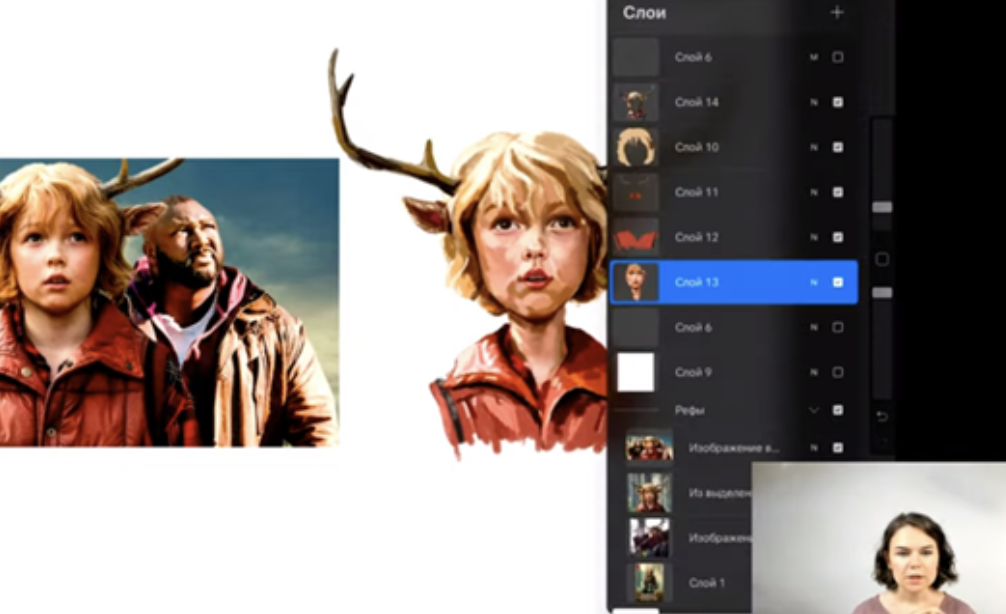1006x614 pixels.
Task: Enable visibility of Слой 9
Action: coord(838,372)
